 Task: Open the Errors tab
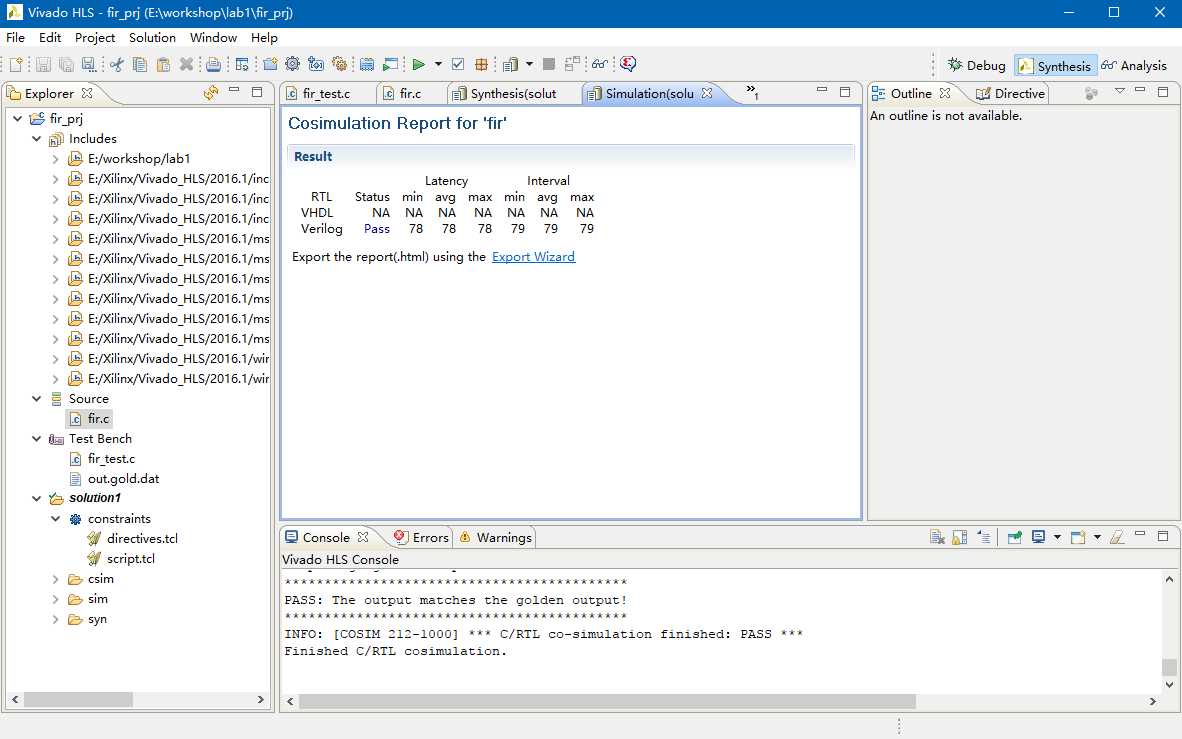[x=421, y=538]
